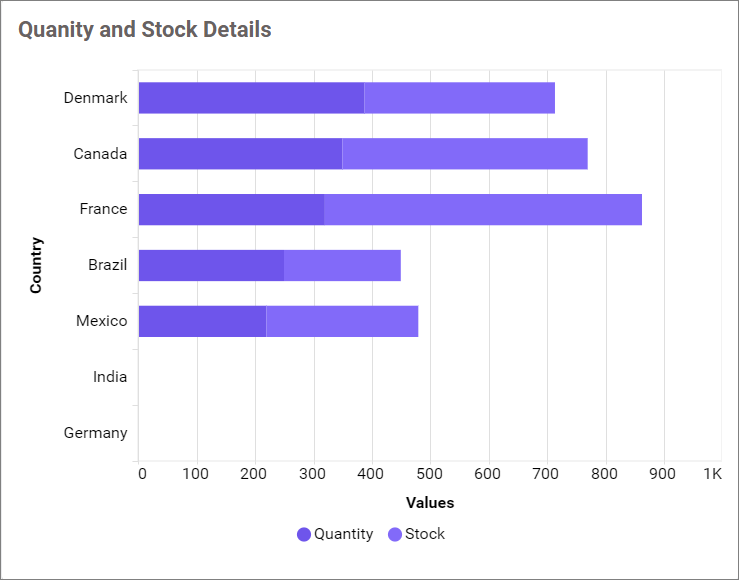Click Denmark's Stock bar segment

459,98
